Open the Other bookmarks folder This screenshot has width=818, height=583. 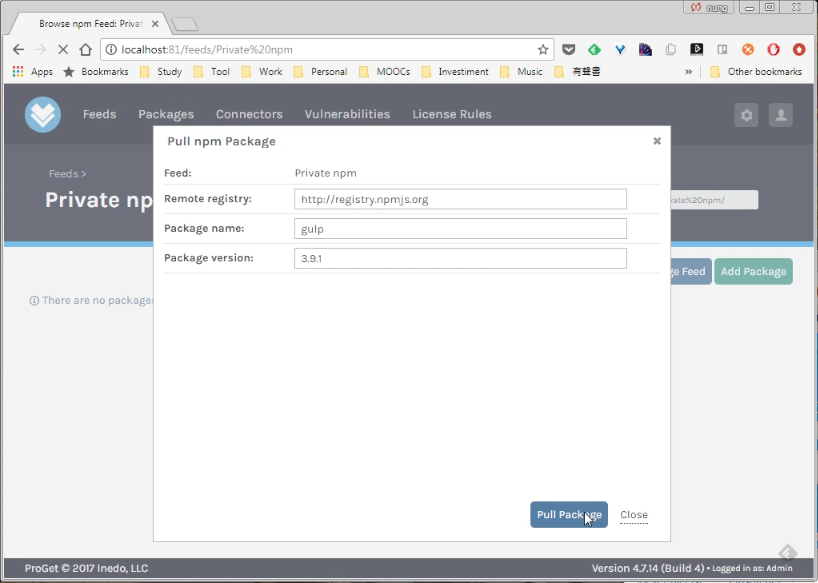[x=756, y=71]
